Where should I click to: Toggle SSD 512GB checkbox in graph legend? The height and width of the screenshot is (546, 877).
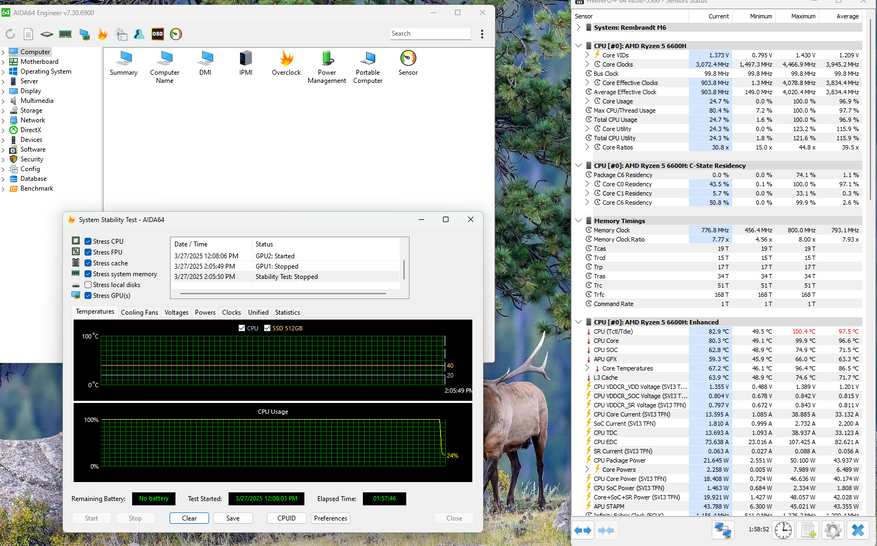(x=267, y=328)
